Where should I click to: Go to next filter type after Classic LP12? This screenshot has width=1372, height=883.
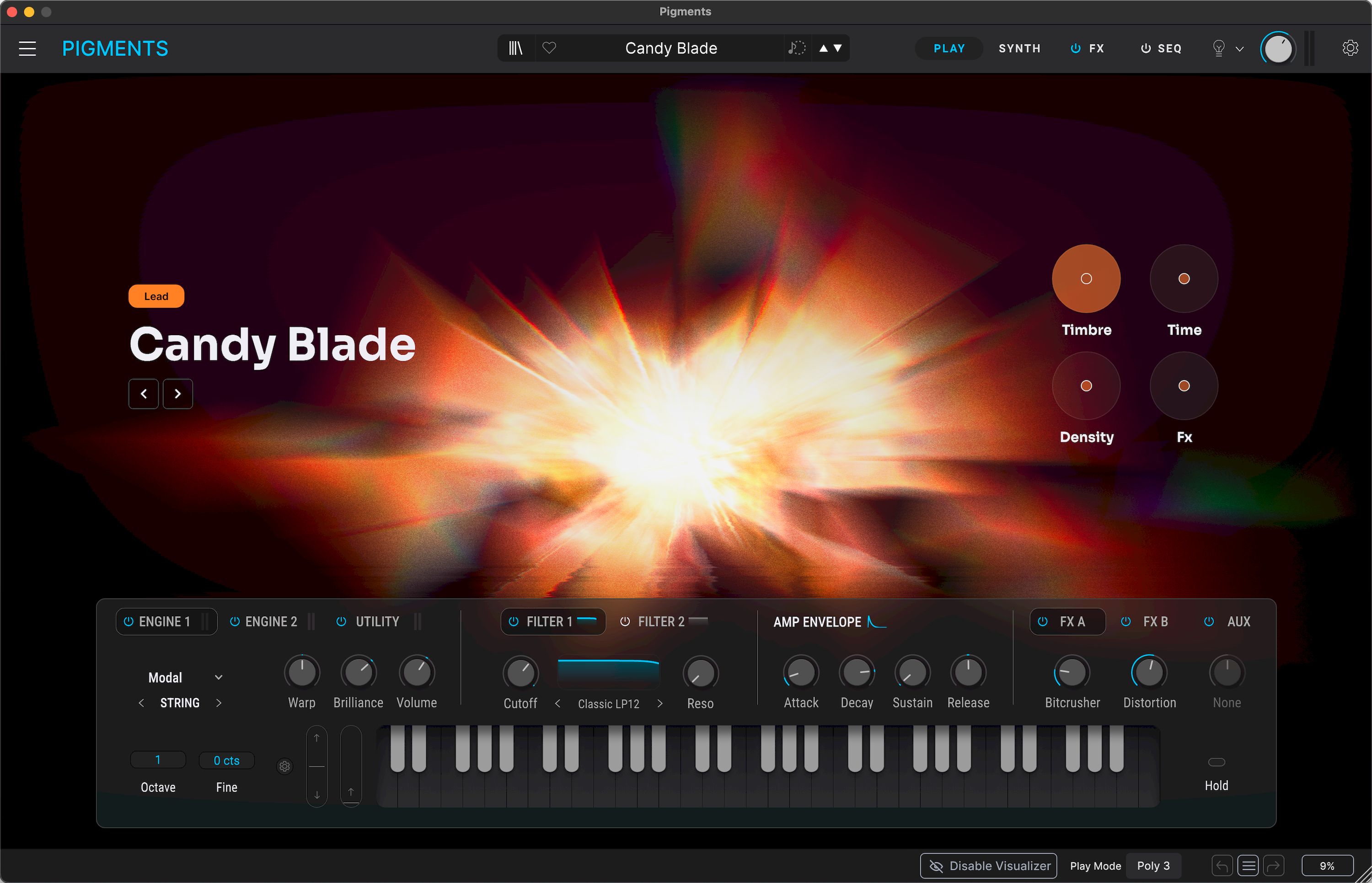click(x=660, y=704)
